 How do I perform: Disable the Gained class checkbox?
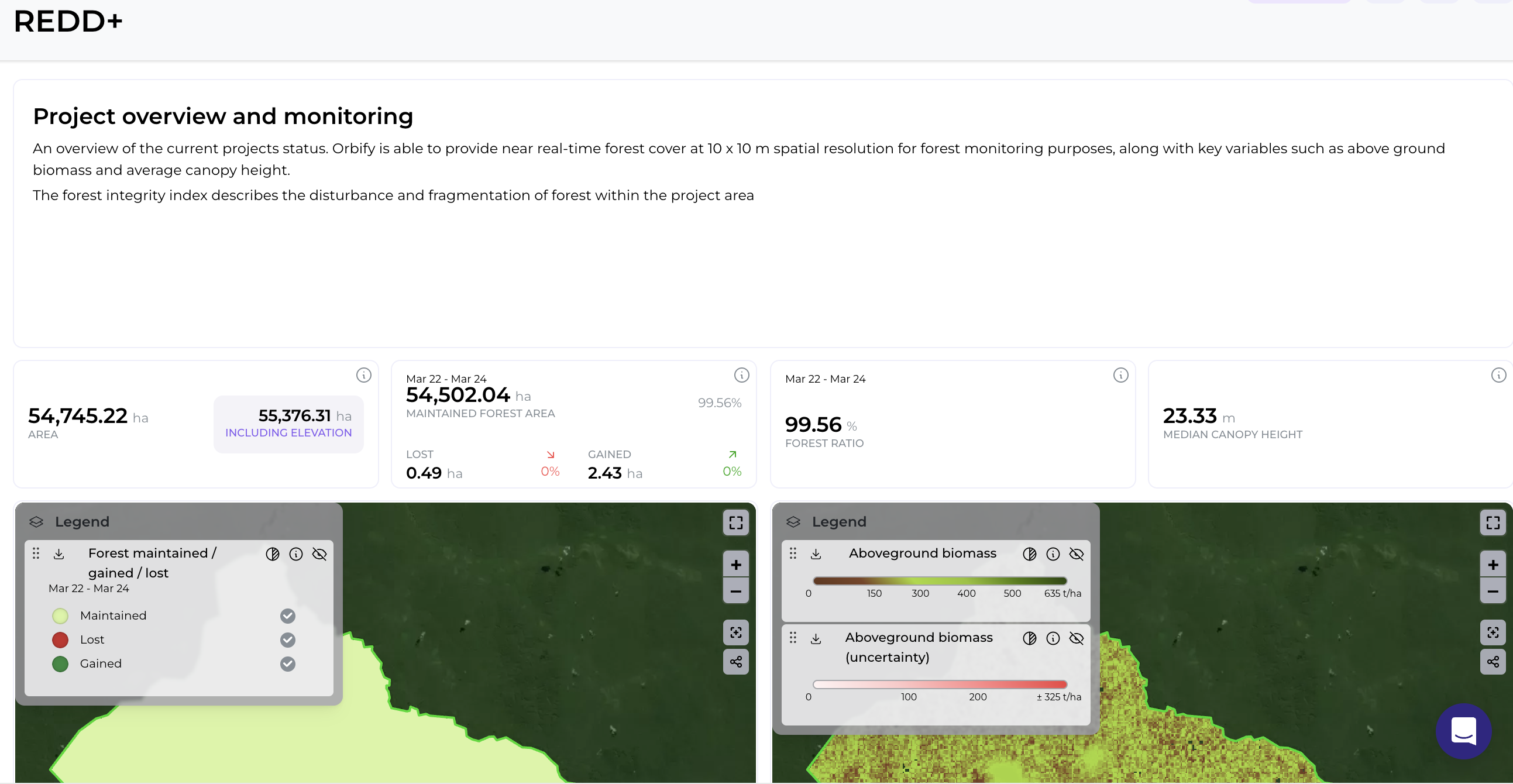tap(287, 663)
